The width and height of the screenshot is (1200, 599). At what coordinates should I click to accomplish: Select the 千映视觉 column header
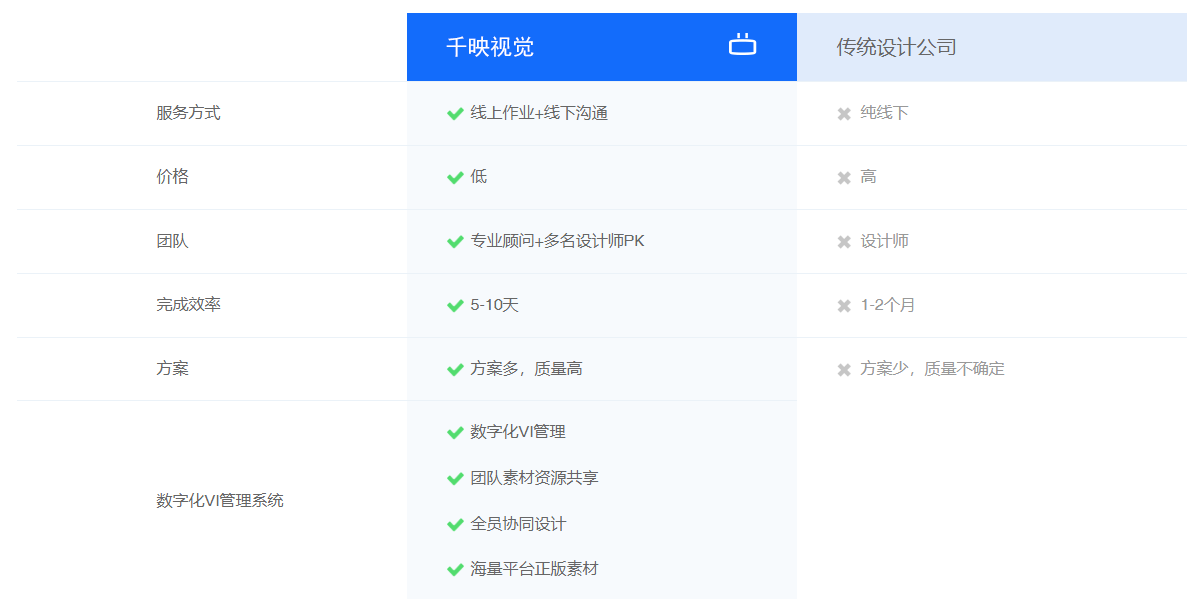point(490,47)
